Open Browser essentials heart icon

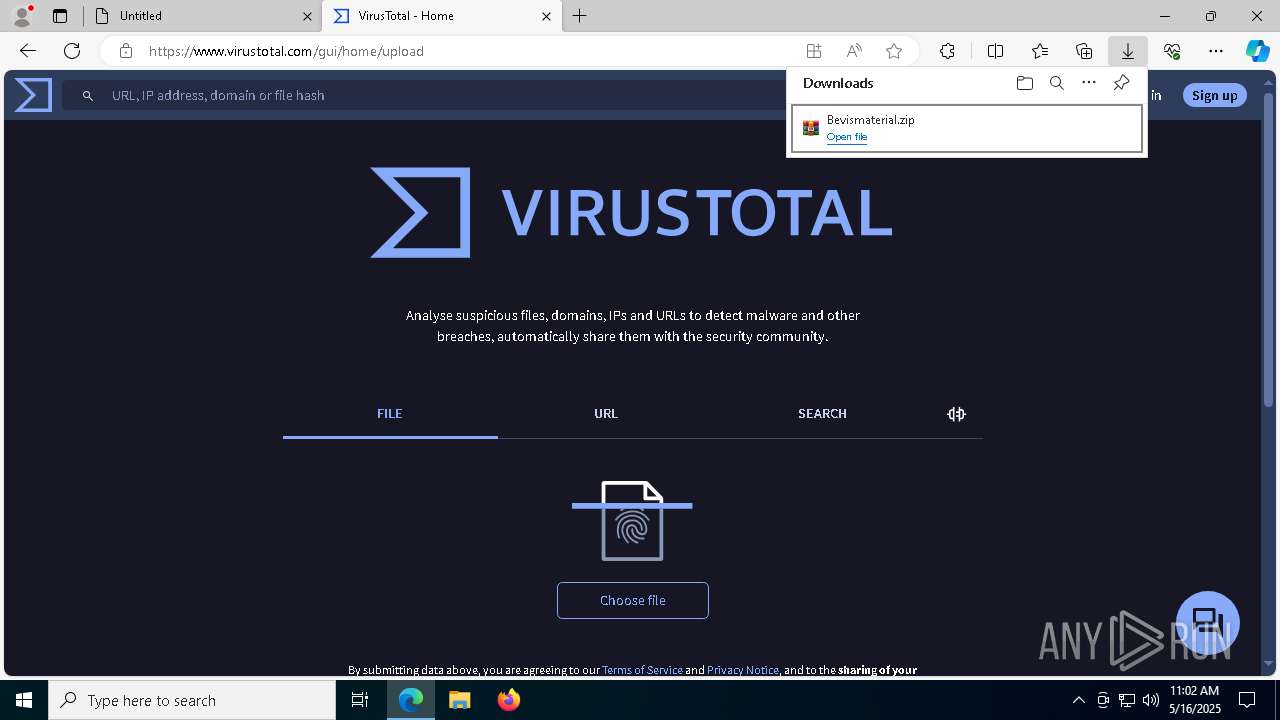click(x=1172, y=51)
